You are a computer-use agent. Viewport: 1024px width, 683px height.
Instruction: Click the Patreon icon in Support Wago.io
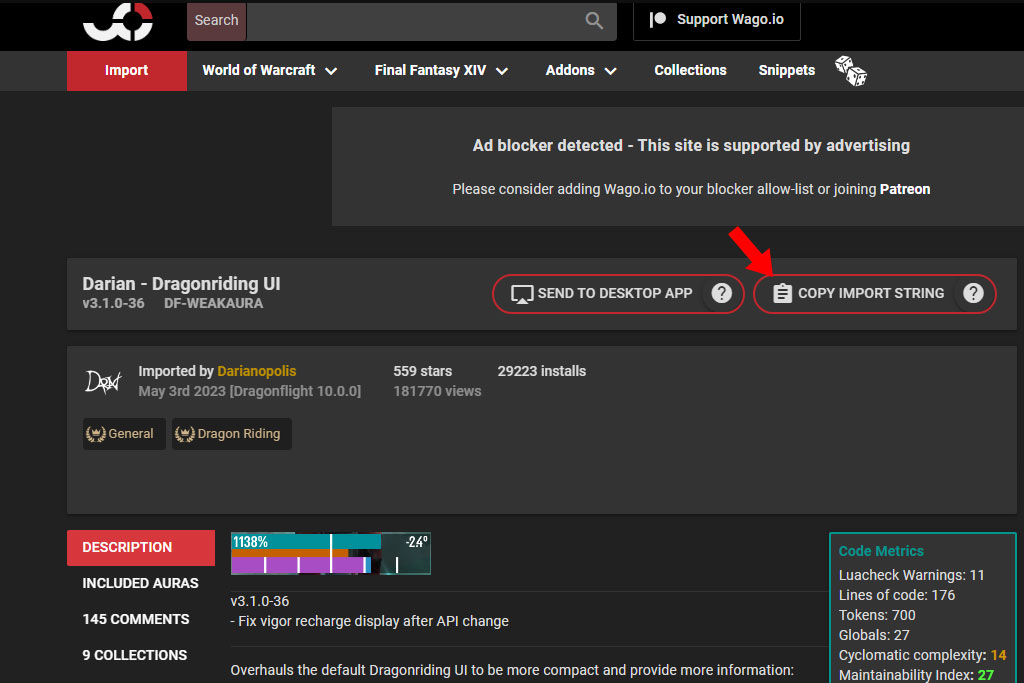(x=658, y=20)
